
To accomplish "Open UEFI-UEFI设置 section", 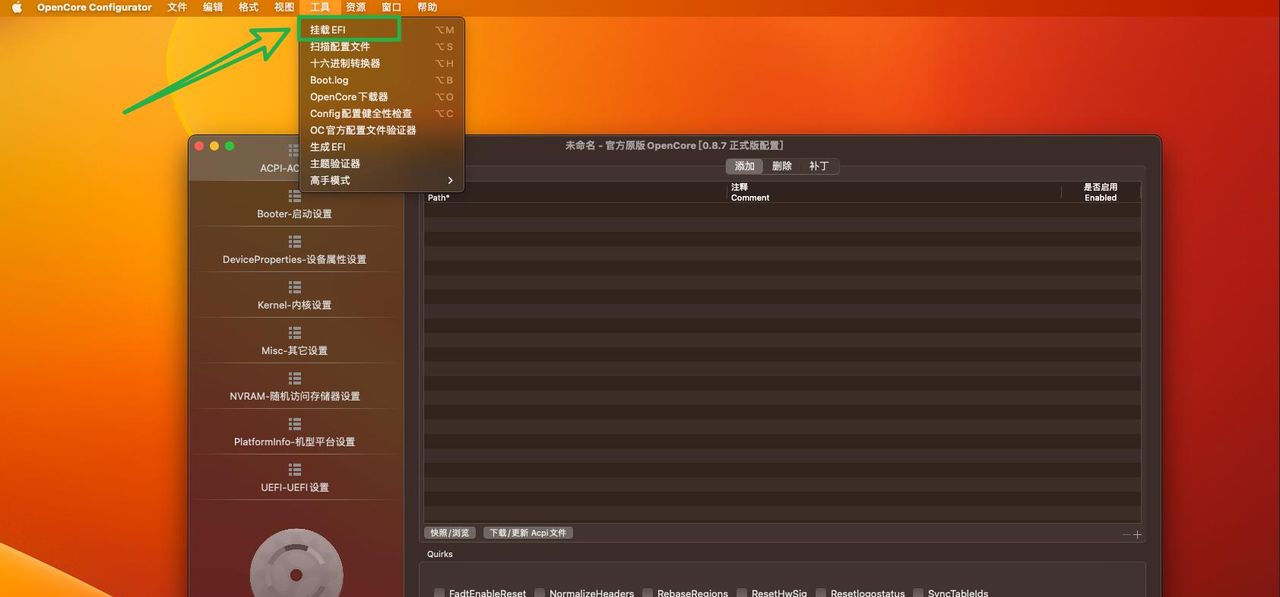I will coord(294,488).
